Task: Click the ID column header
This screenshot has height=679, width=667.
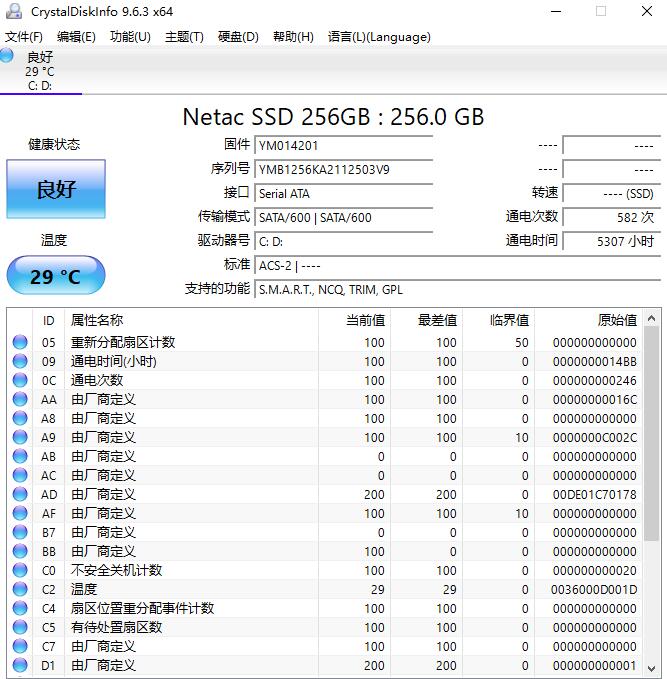Action: pos(49,320)
